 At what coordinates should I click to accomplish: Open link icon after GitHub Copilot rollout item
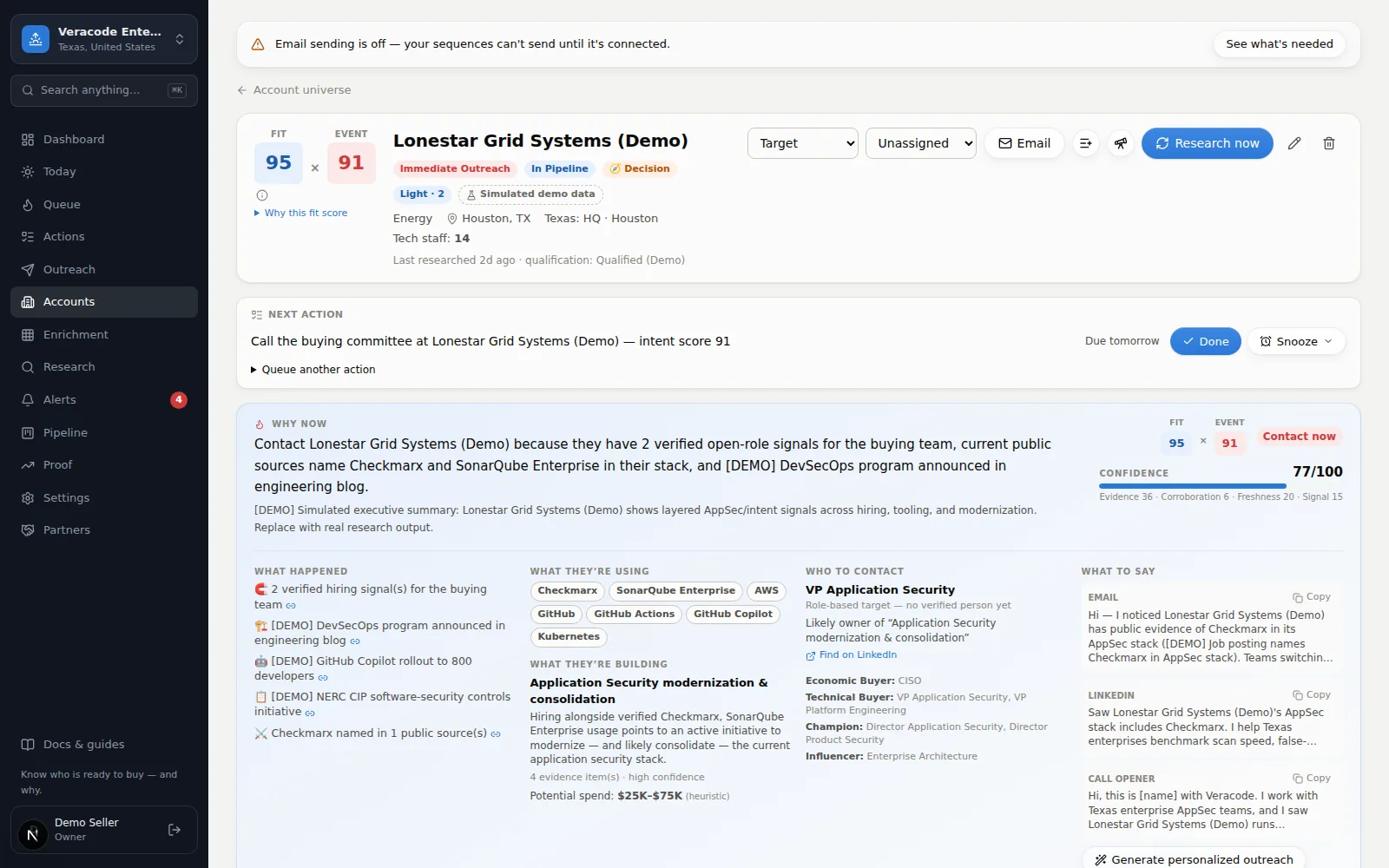click(x=323, y=677)
